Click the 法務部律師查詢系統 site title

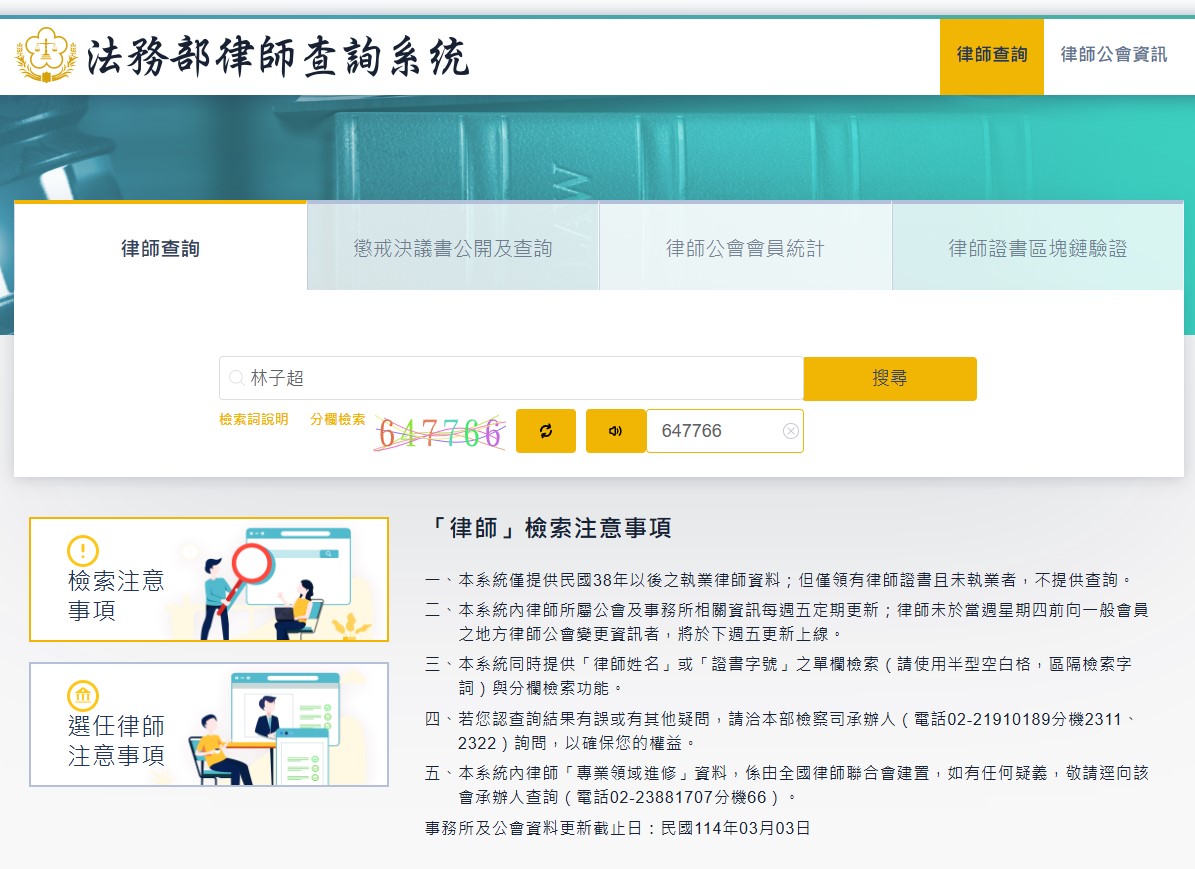click(x=278, y=58)
